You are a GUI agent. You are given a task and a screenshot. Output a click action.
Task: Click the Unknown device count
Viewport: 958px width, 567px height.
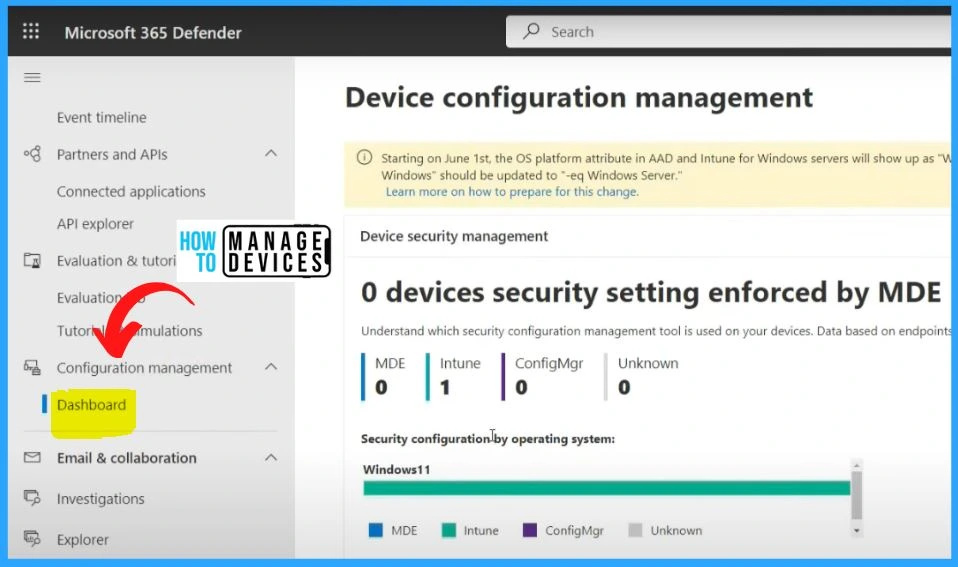pyautogui.click(x=624, y=387)
